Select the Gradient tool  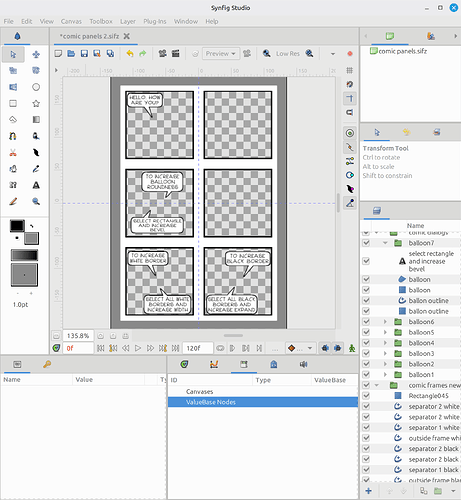click(x=36, y=120)
